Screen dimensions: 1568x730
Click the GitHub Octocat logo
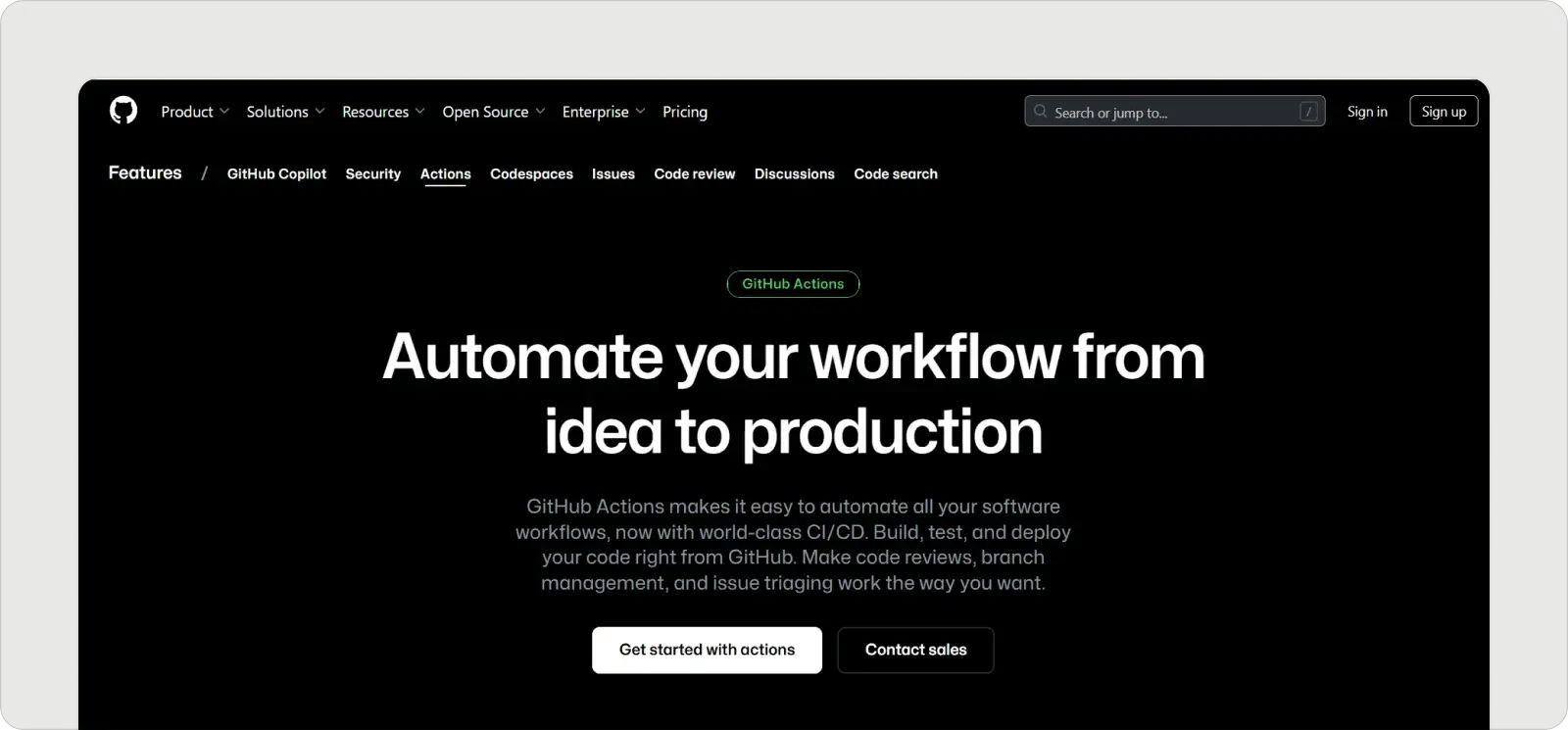(123, 111)
